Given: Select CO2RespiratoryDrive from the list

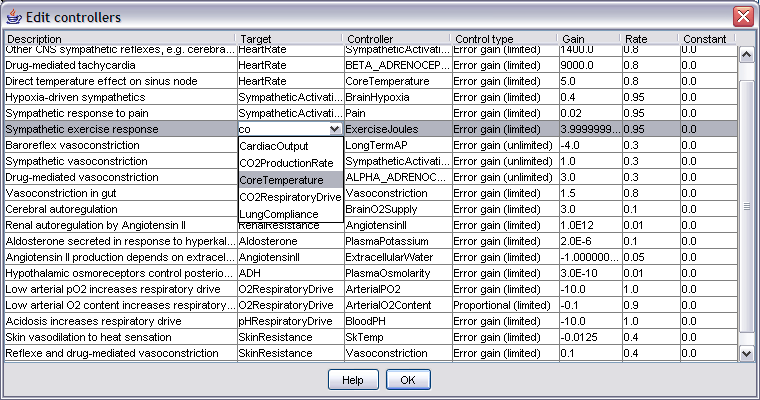Looking at the screenshot, I should click(x=289, y=197).
